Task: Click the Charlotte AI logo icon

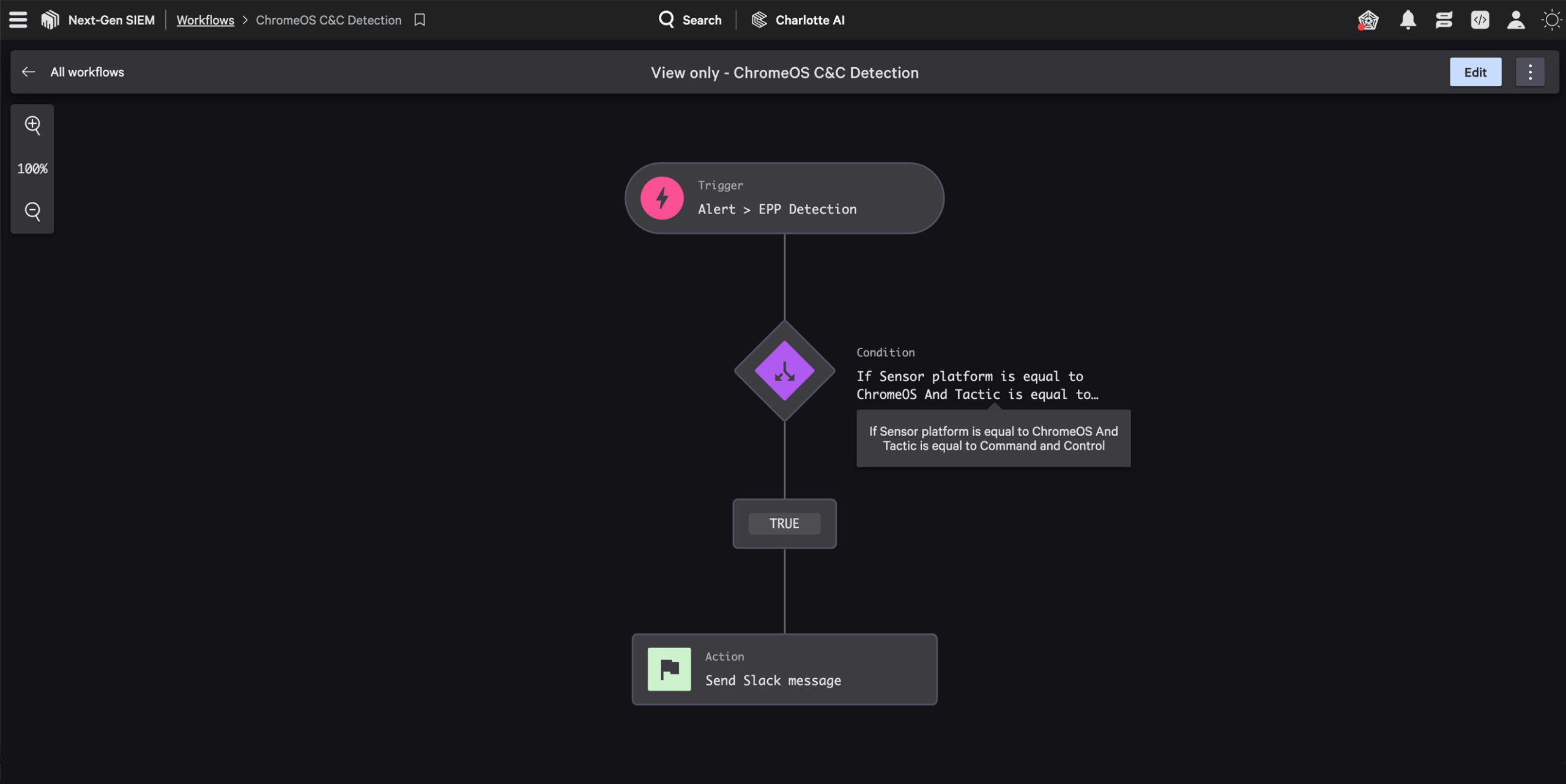Action: (x=759, y=20)
